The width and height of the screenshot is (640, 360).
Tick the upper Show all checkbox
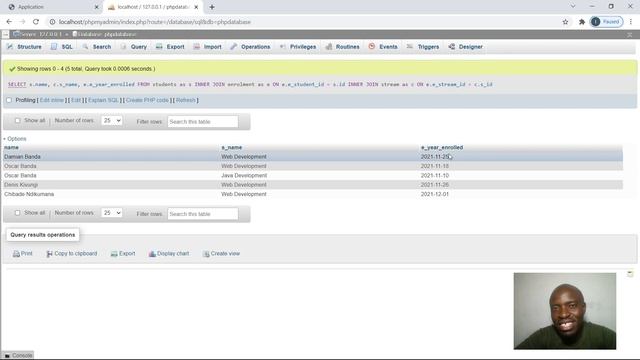click(x=18, y=120)
